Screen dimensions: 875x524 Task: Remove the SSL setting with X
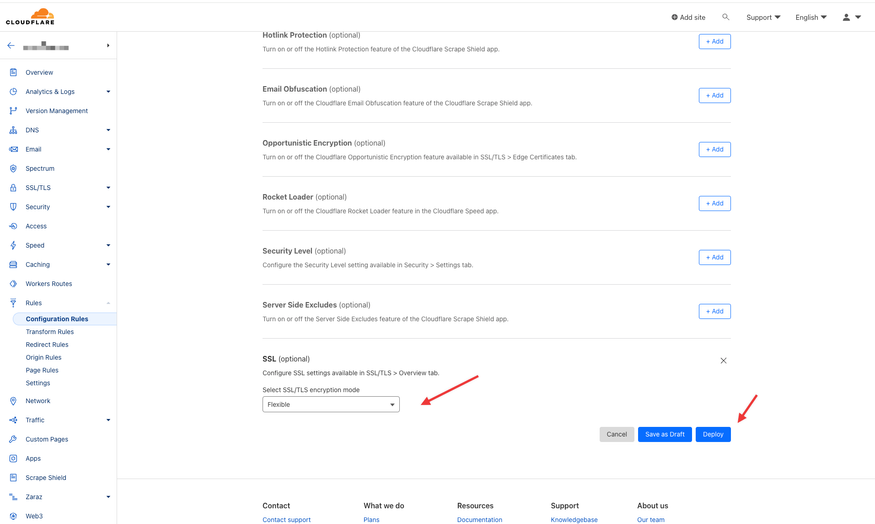(723, 361)
